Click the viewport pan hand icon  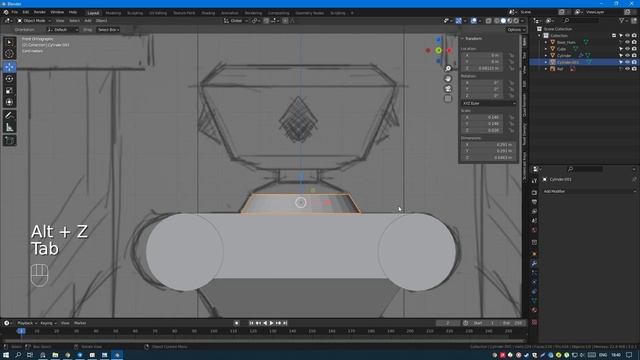pos(448,78)
